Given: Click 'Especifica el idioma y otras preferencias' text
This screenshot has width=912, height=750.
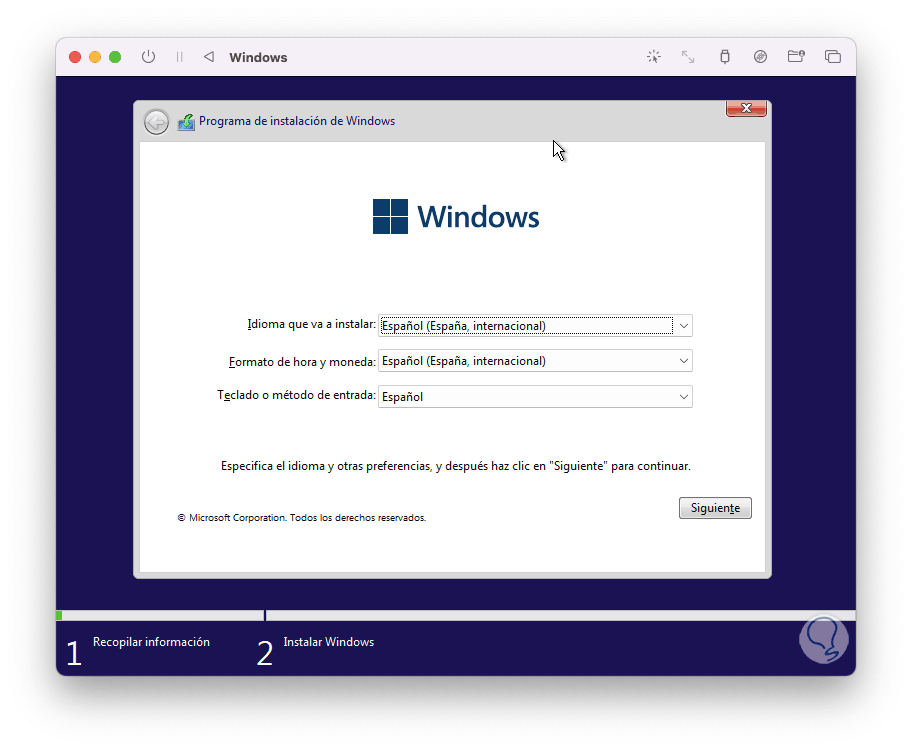Looking at the screenshot, I should click(x=456, y=466).
